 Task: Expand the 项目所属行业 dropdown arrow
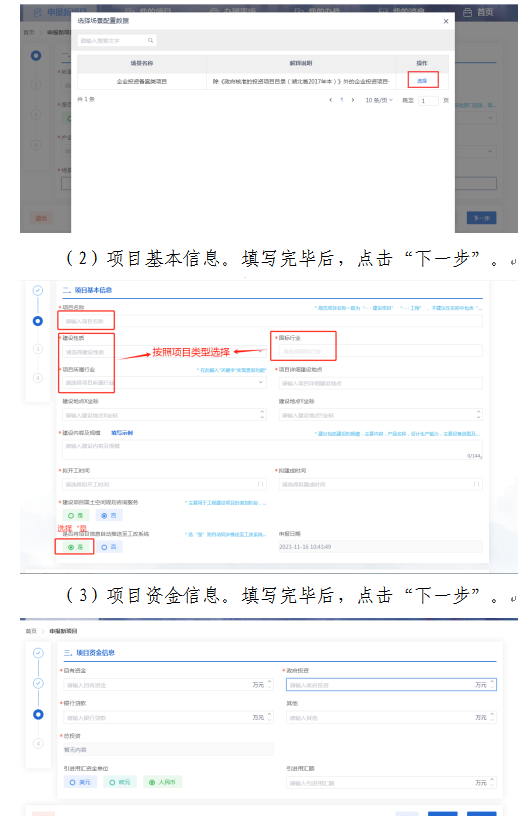tap(261, 382)
